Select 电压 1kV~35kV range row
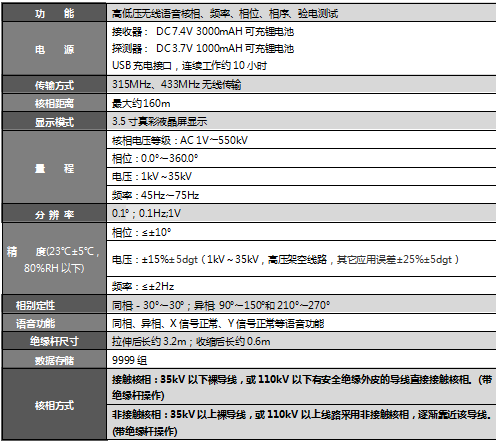The height and width of the screenshot is (441, 496). tap(301, 176)
